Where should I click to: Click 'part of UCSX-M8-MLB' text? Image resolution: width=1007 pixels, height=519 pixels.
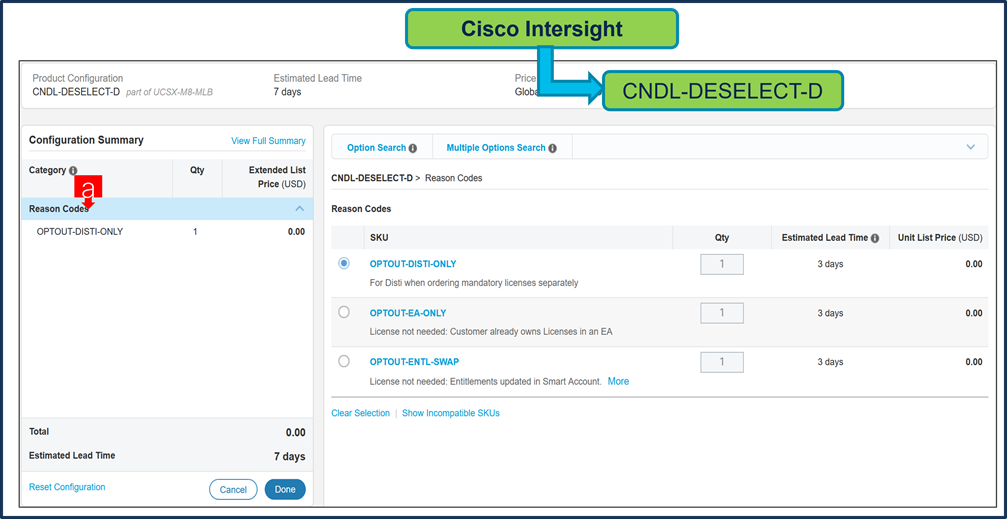(x=170, y=92)
